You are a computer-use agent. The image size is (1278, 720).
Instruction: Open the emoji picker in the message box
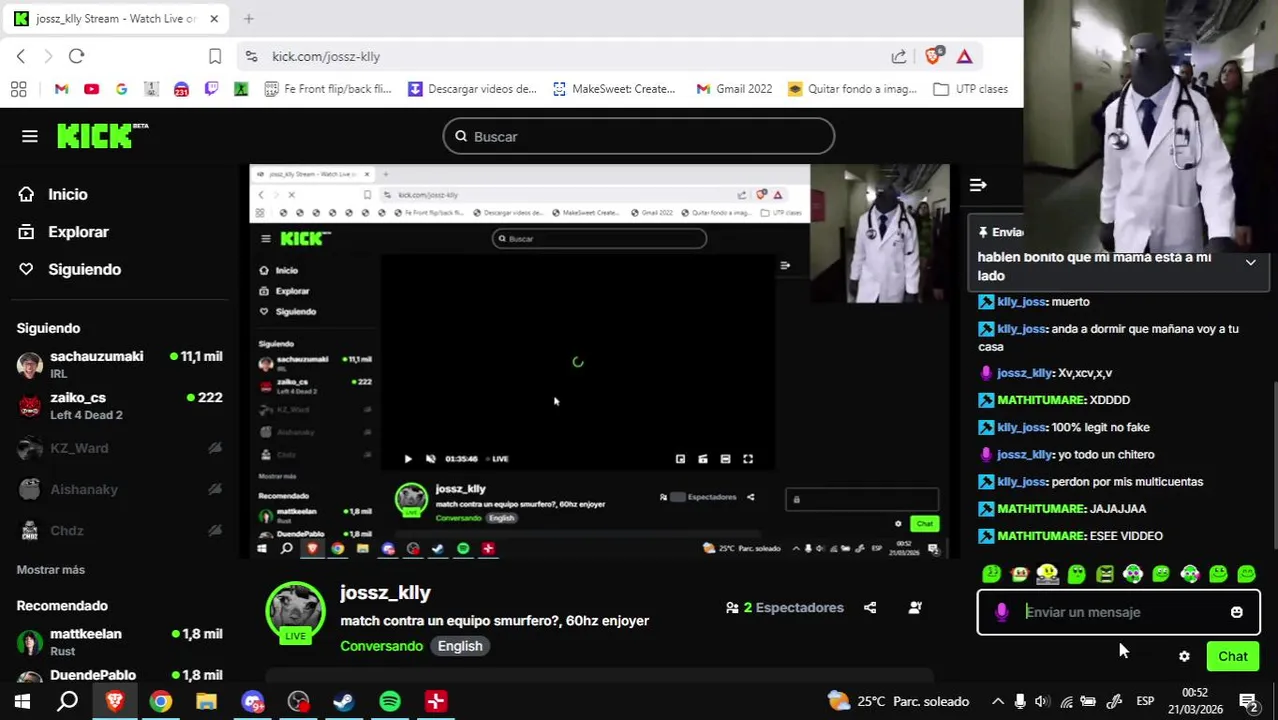(1236, 612)
